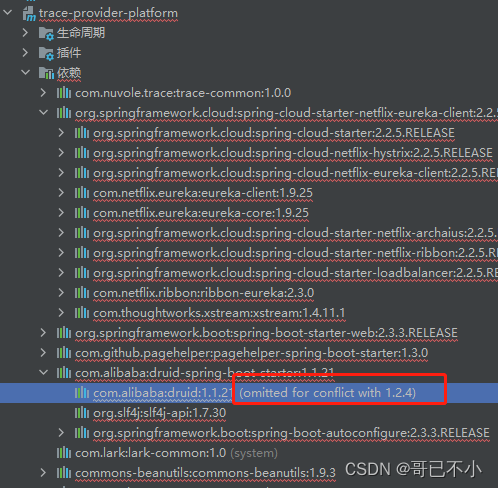Click library icon beside trace-common:1.0.0
The width and height of the screenshot is (498, 488).
64,93
